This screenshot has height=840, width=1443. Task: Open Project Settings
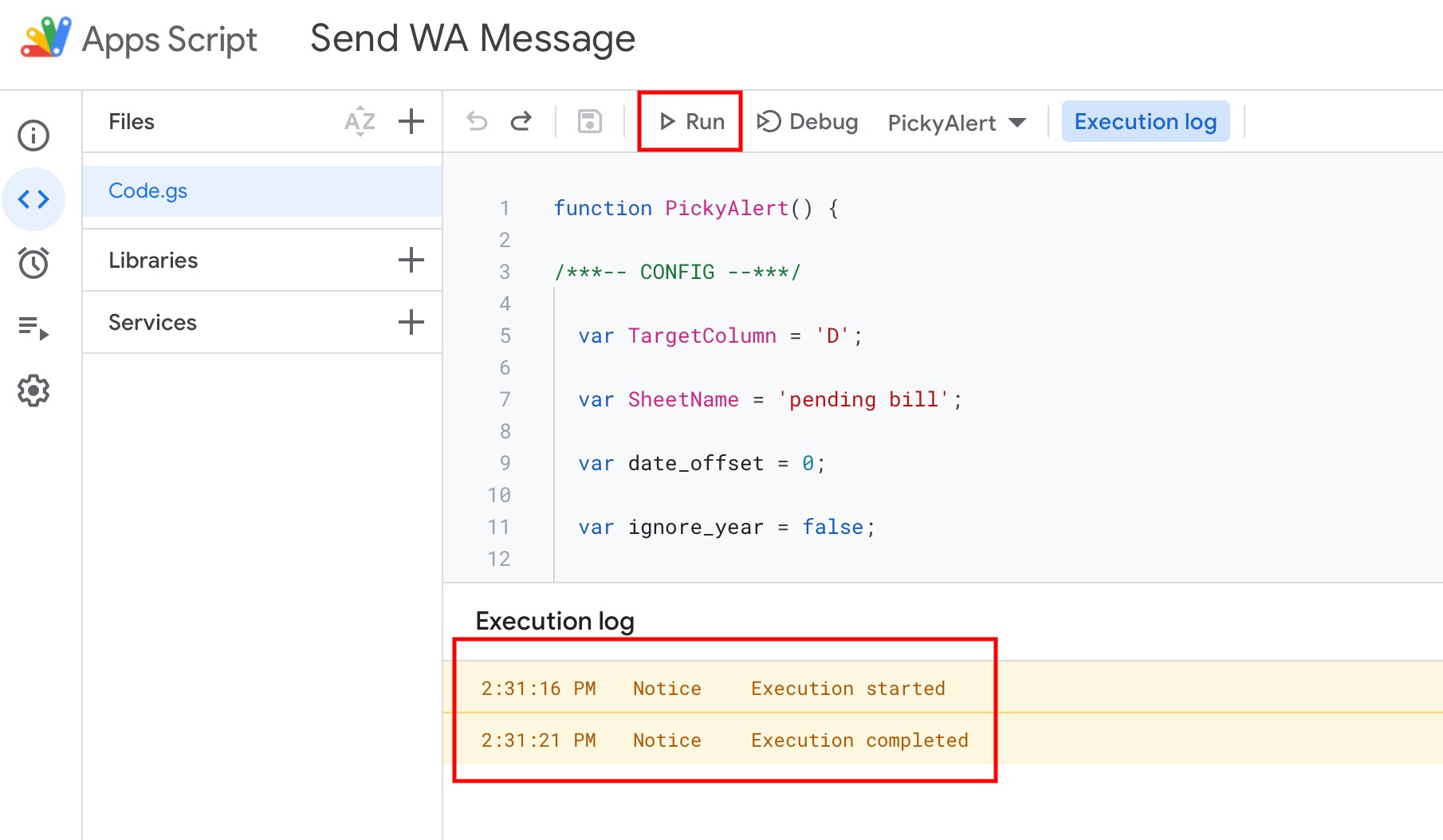coord(33,391)
